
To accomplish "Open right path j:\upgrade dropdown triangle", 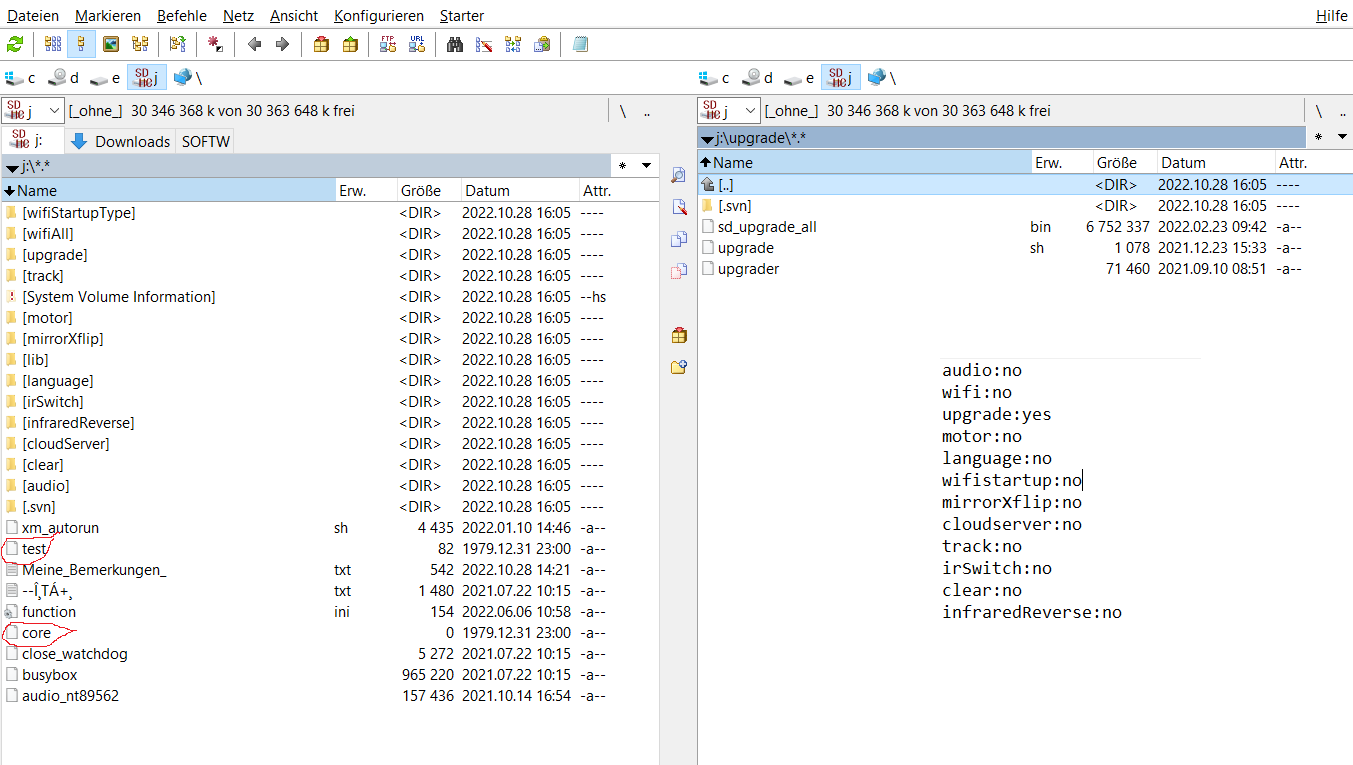I will [x=708, y=139].
